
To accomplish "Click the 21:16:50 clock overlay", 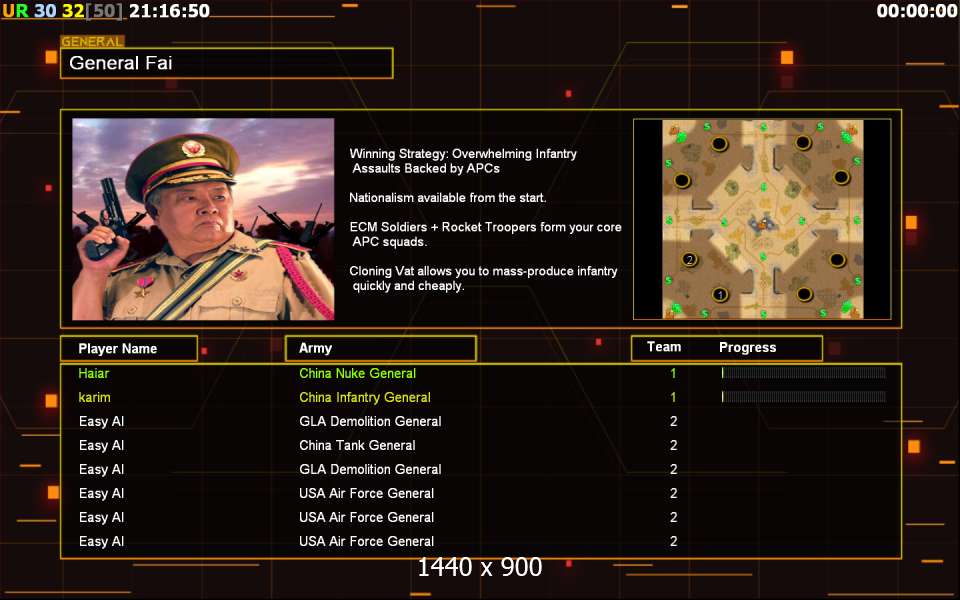I will (170, 10).
